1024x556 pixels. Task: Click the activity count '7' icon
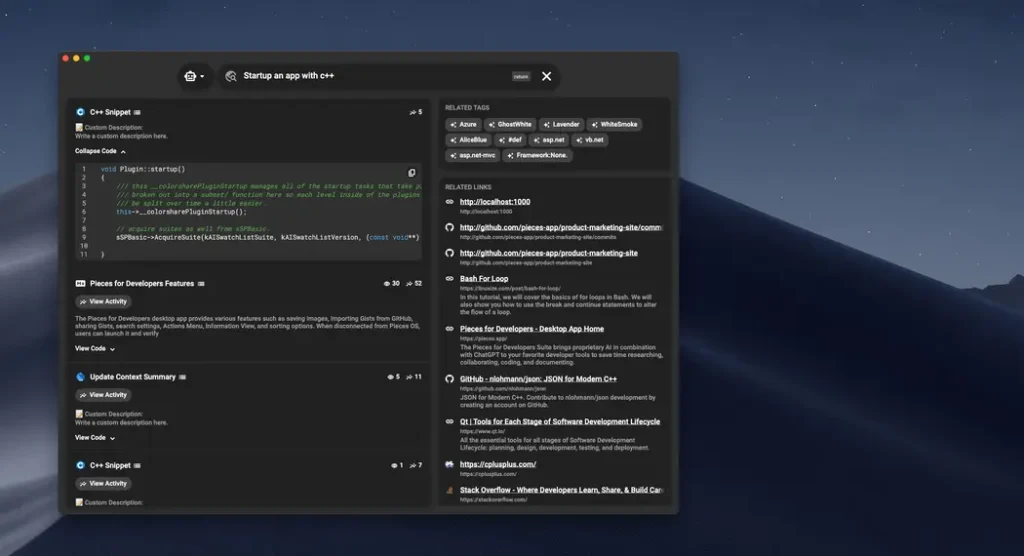(x=415, y=466)
